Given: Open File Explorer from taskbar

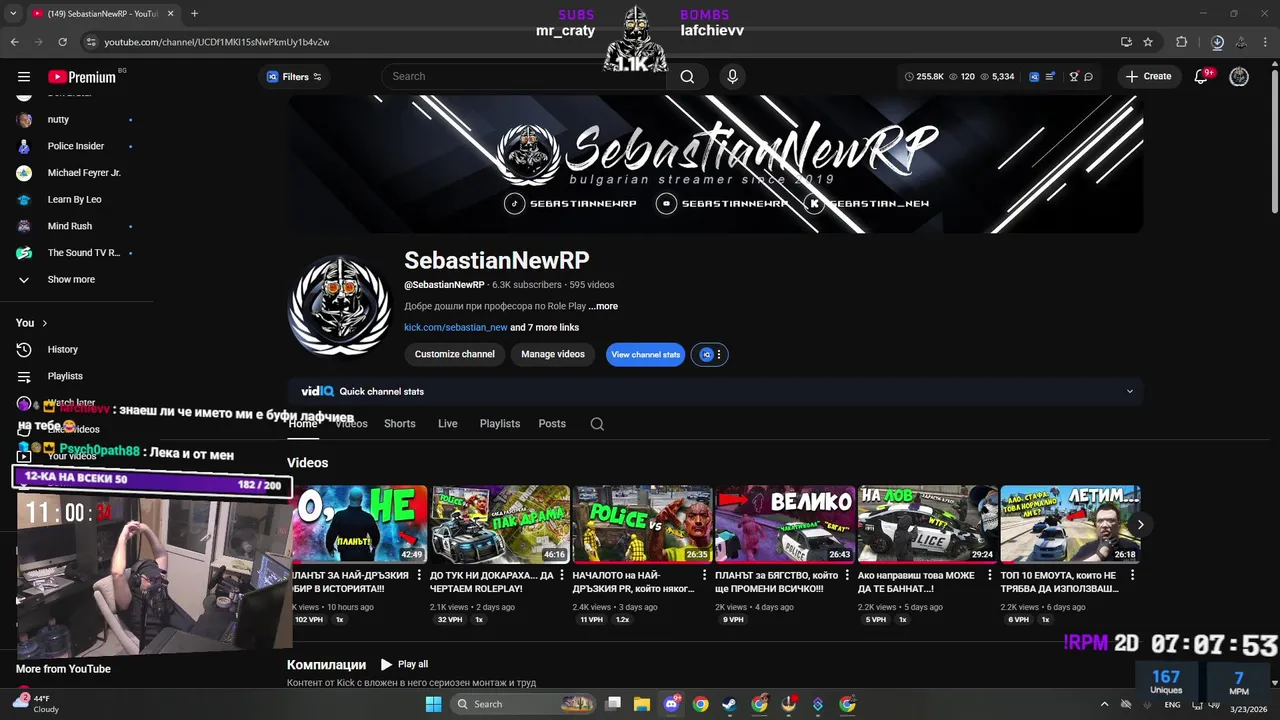Looking at the screenshot, I should click(x=642, y=704).
